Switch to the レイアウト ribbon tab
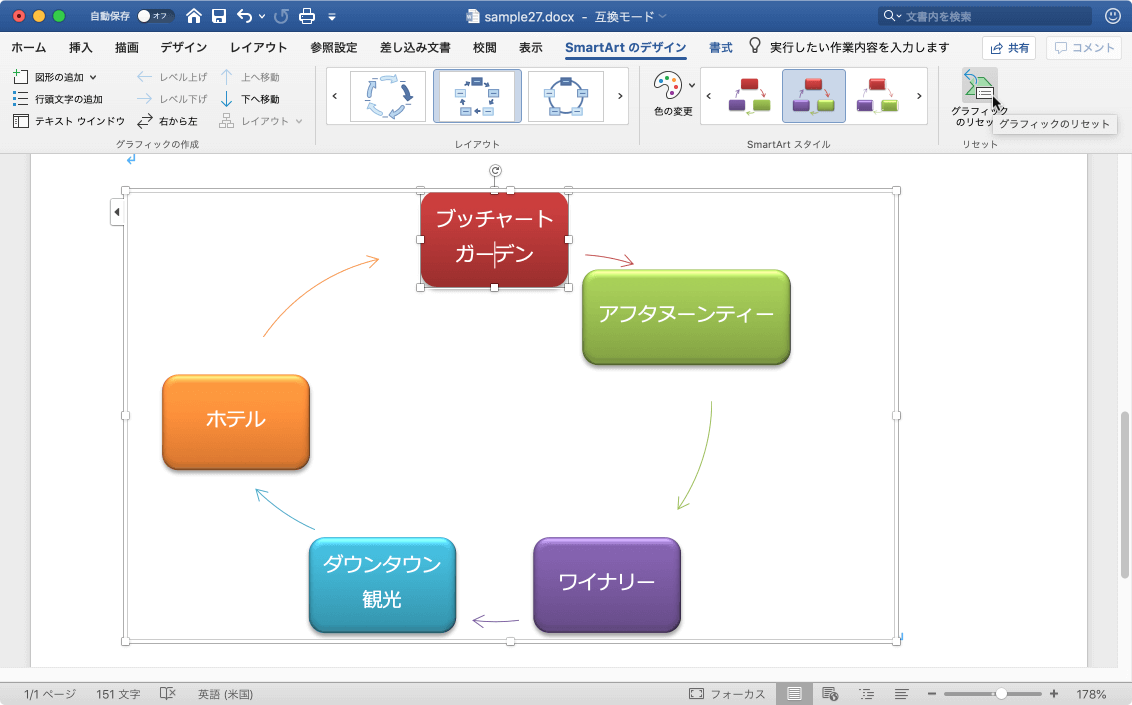Image resolution: width=1132 pixels, height=705 pixels. pyautogui.click(x=258, y=48)
